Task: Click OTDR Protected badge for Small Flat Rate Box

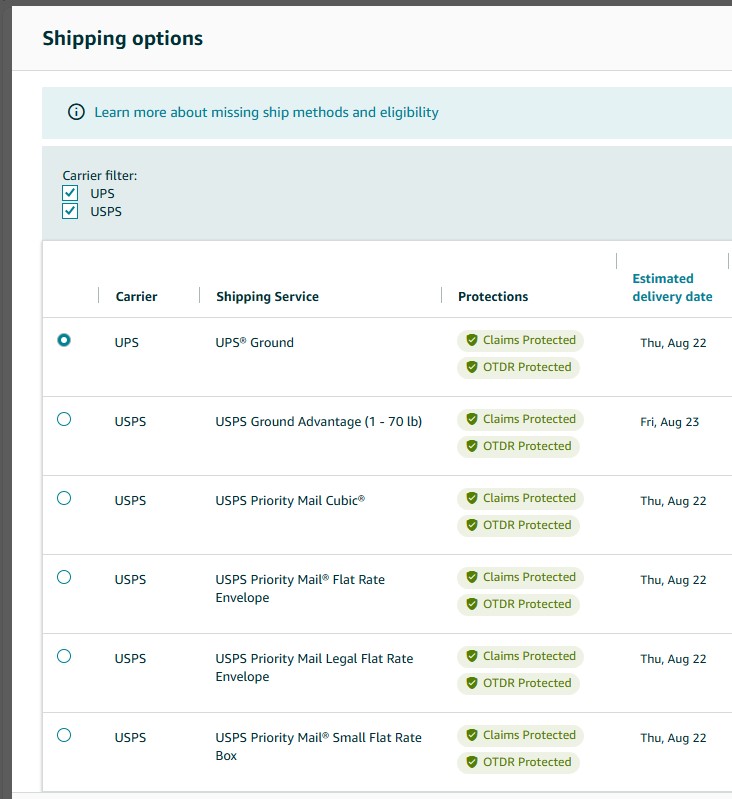Action: (518, 762)
